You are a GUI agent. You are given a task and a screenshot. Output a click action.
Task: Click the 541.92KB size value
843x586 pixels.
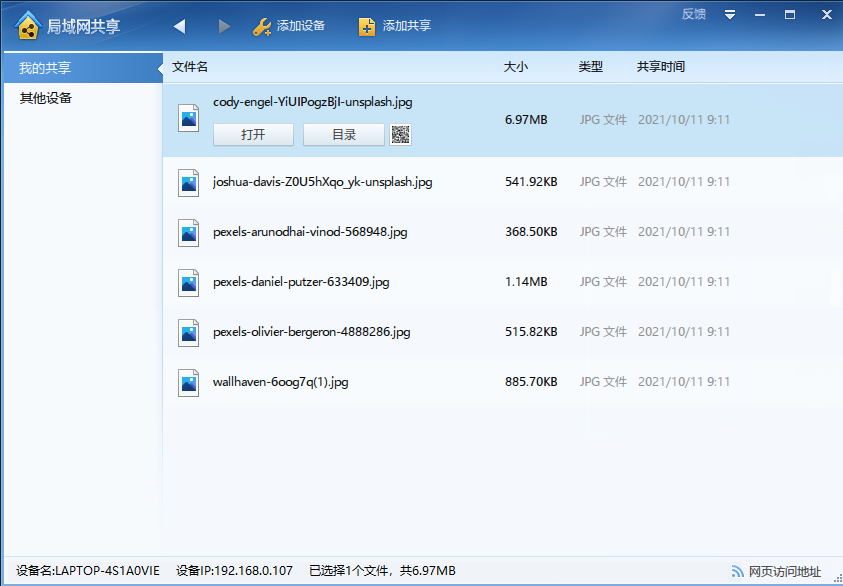[x=531, y=182]
